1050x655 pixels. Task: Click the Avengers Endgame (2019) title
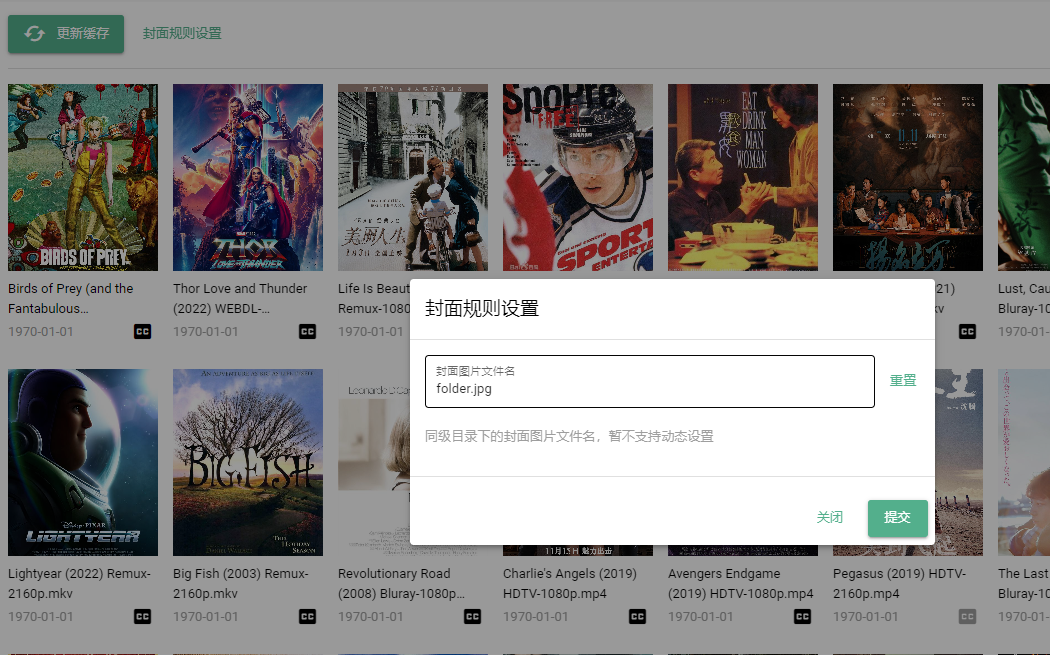pyautogui.click(x=741, y=583)
